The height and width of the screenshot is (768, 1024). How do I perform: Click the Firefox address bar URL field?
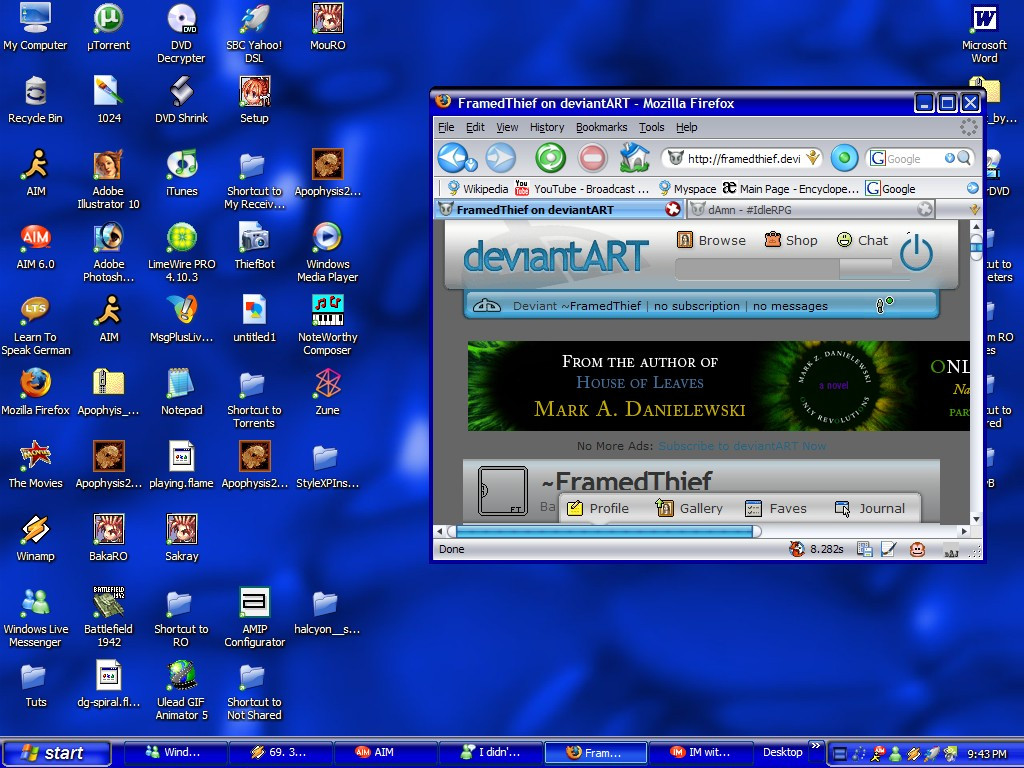[x=743, y=158]
